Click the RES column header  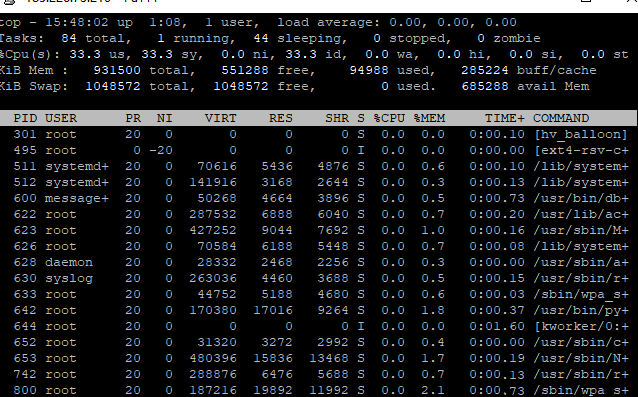click(x=281, y=118)
